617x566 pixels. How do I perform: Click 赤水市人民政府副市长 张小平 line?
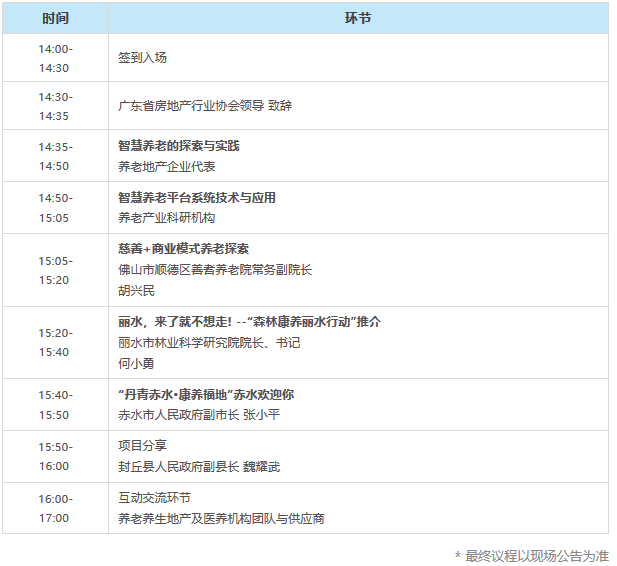pos(199,415)
